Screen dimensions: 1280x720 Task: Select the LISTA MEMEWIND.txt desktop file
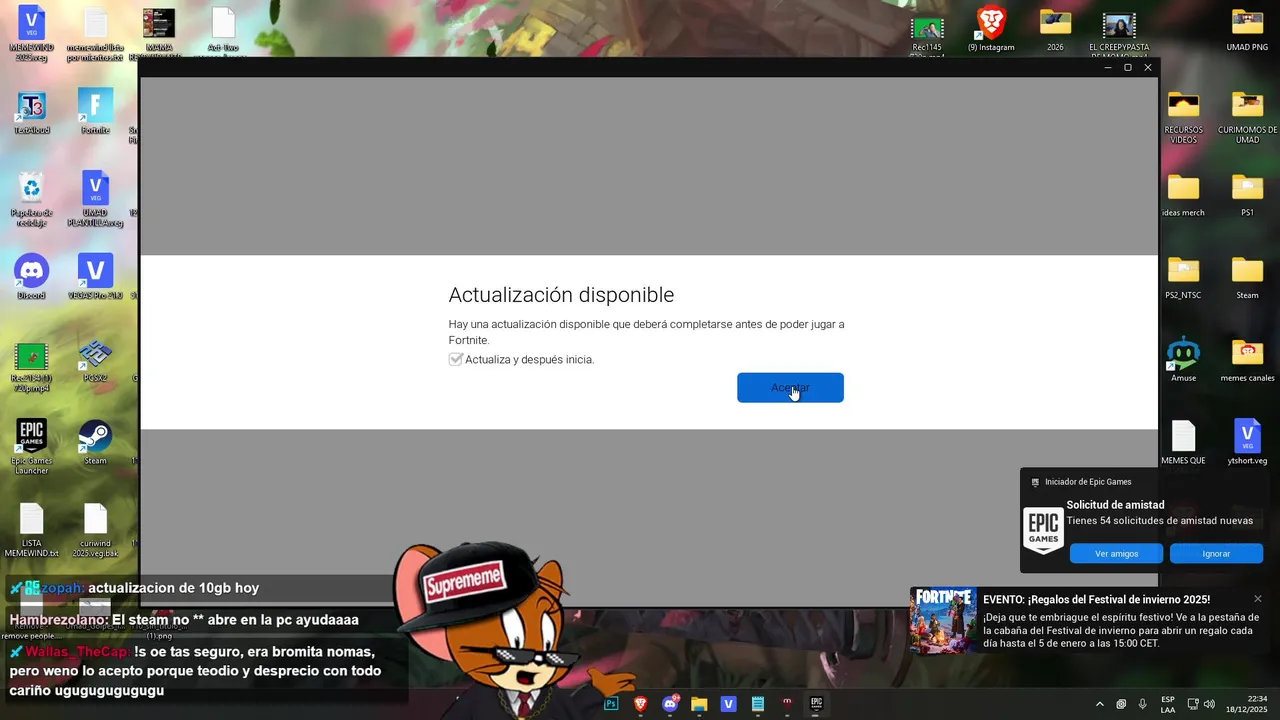pyautogui.click(x=31, y=530)
